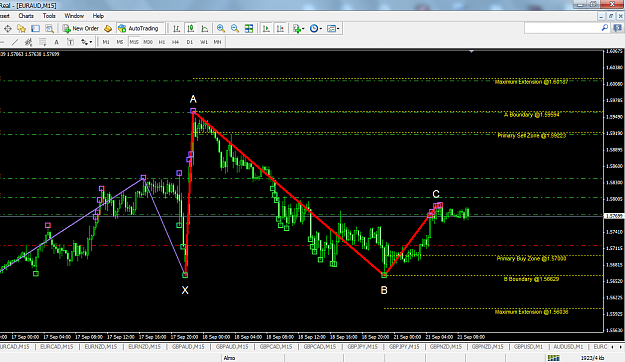Switch to the M1 timeframe
The image size is (625, 362).
coord(106,42)
